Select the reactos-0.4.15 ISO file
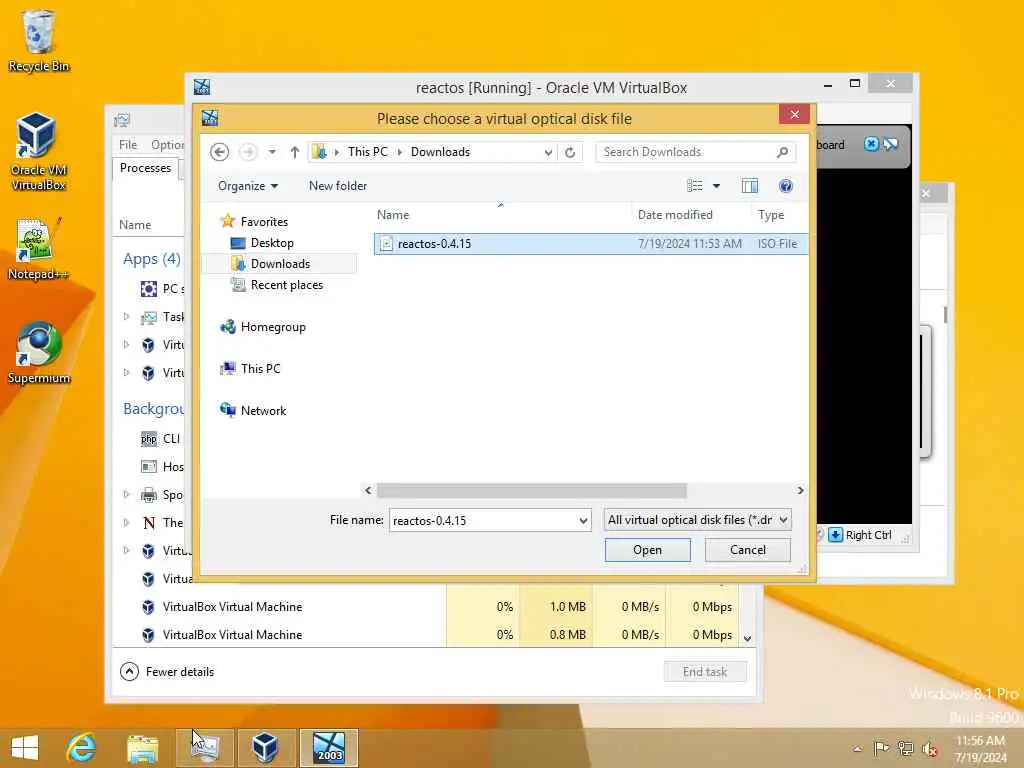 (x=590, y=244)
